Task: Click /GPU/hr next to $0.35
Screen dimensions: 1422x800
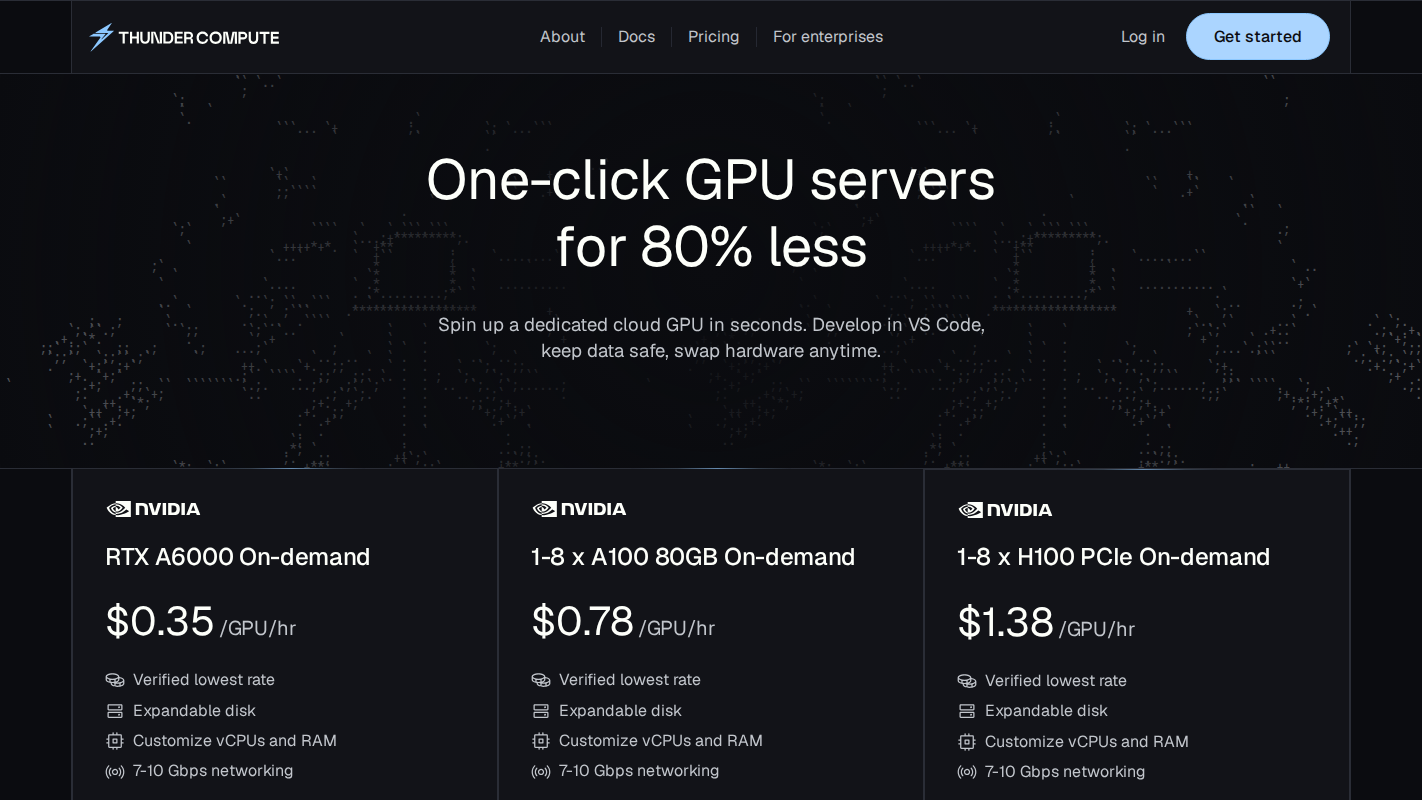Action: point(258,629)
